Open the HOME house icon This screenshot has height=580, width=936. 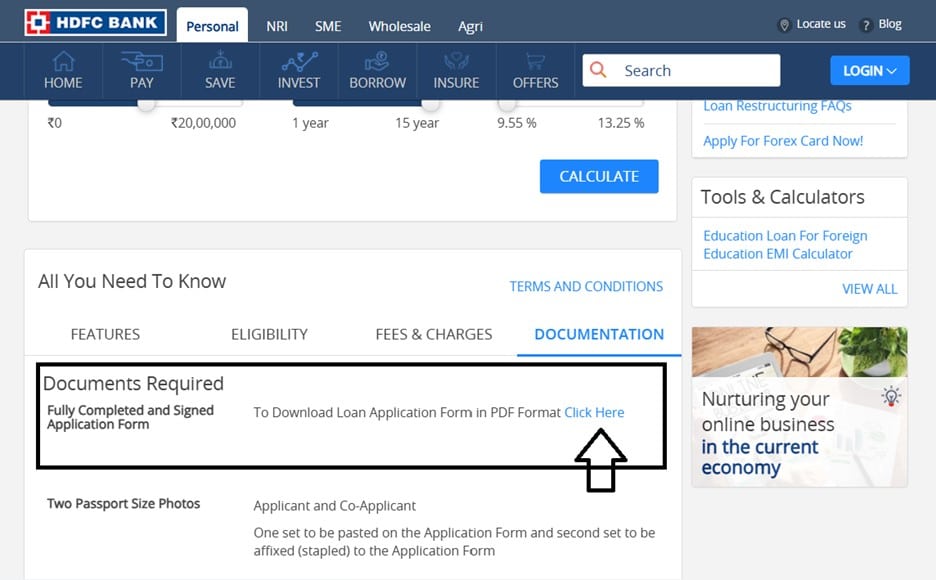[x=63, y=62]
